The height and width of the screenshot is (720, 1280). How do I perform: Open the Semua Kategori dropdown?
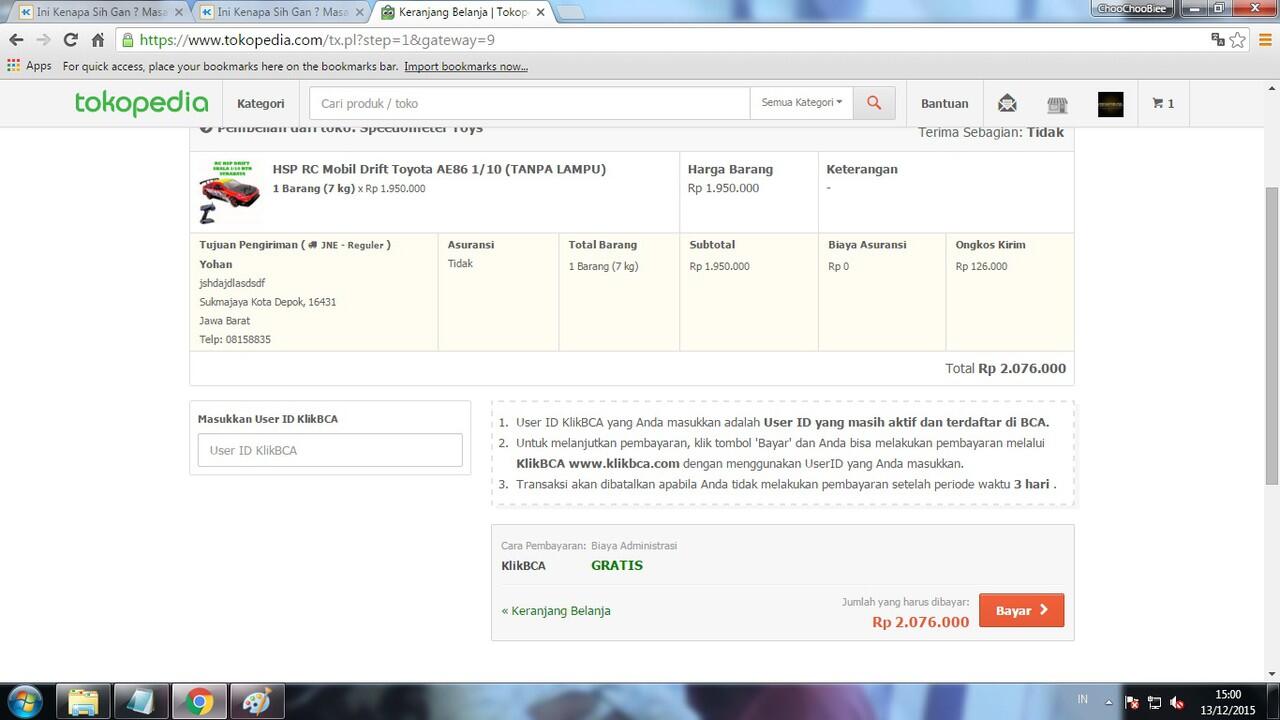(x=801, y=103)
